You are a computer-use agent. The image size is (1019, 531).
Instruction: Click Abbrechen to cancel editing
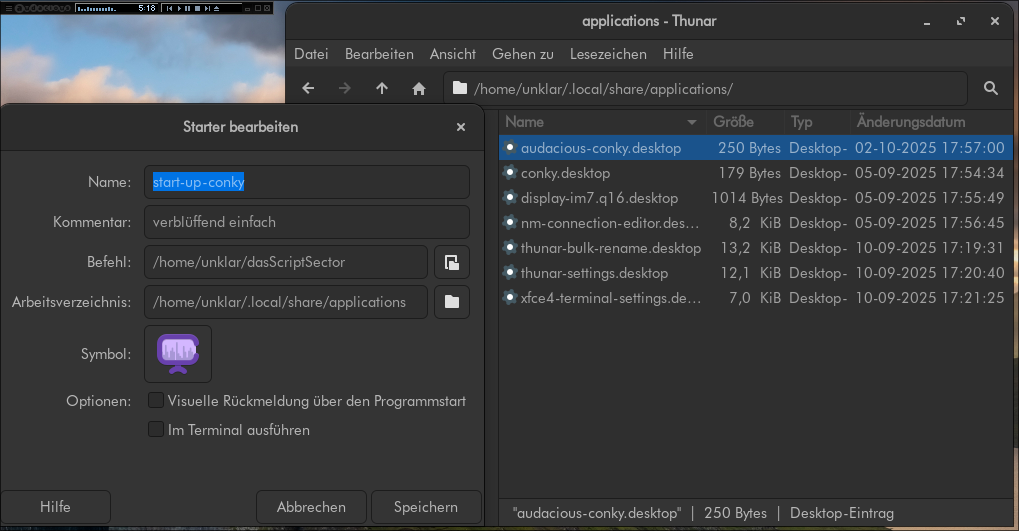point(311,507)
